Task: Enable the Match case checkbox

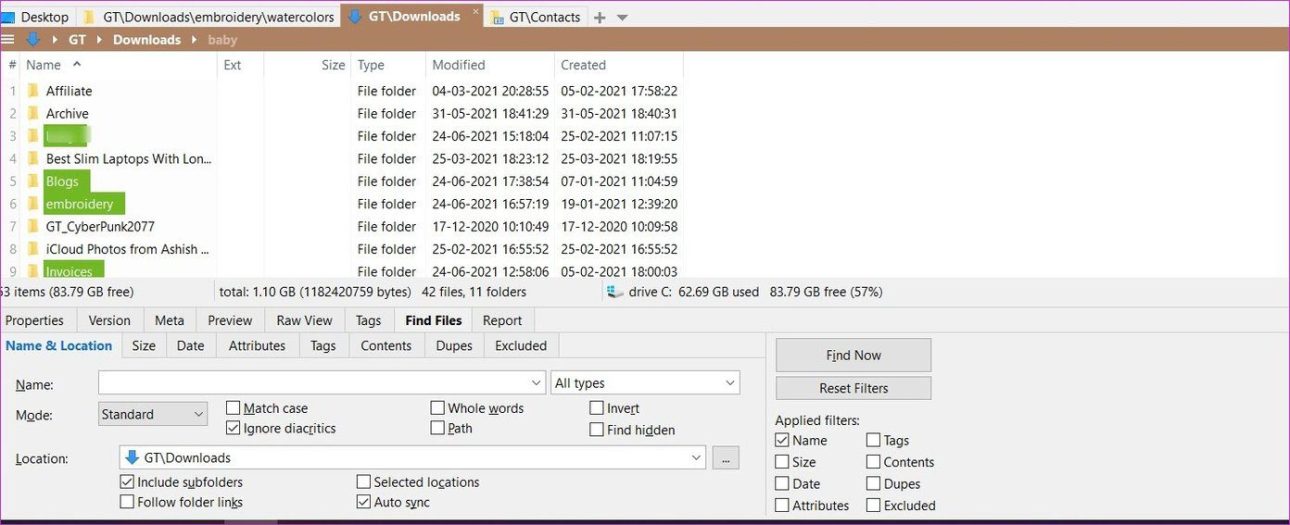Action: (x=233, y=408)
